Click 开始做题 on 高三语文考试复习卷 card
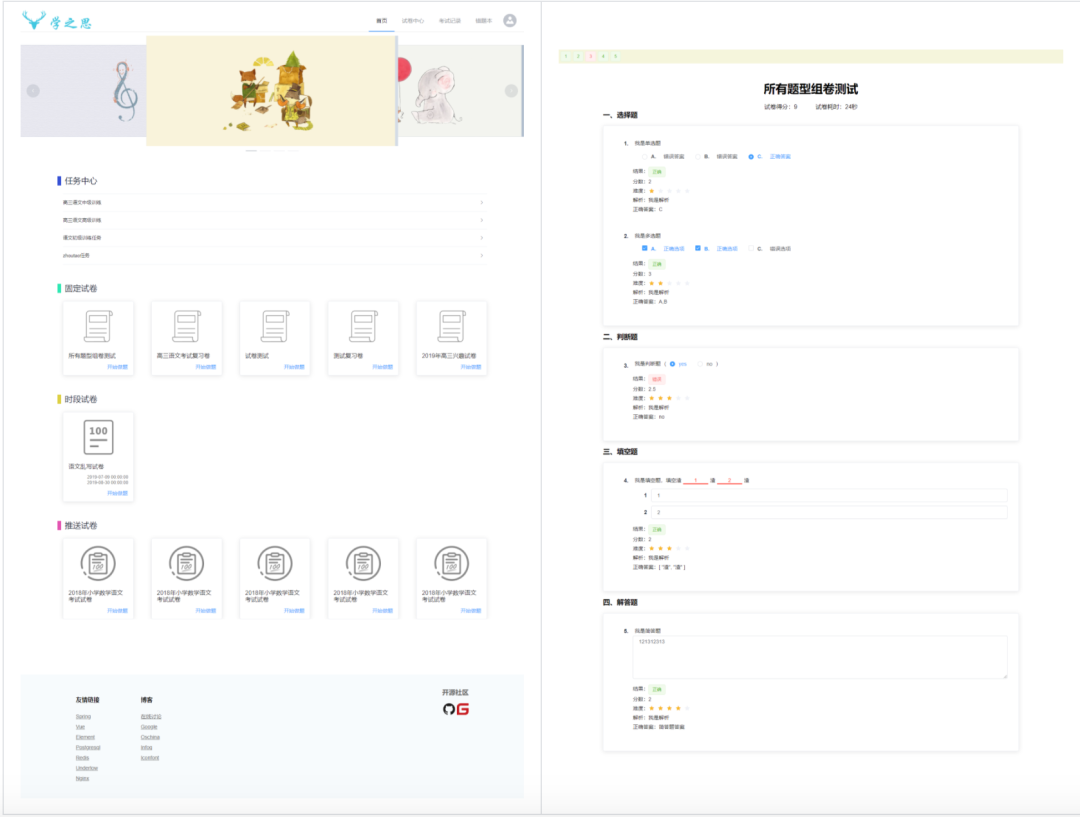This screenshot has height=817, width=1080. 206,367
